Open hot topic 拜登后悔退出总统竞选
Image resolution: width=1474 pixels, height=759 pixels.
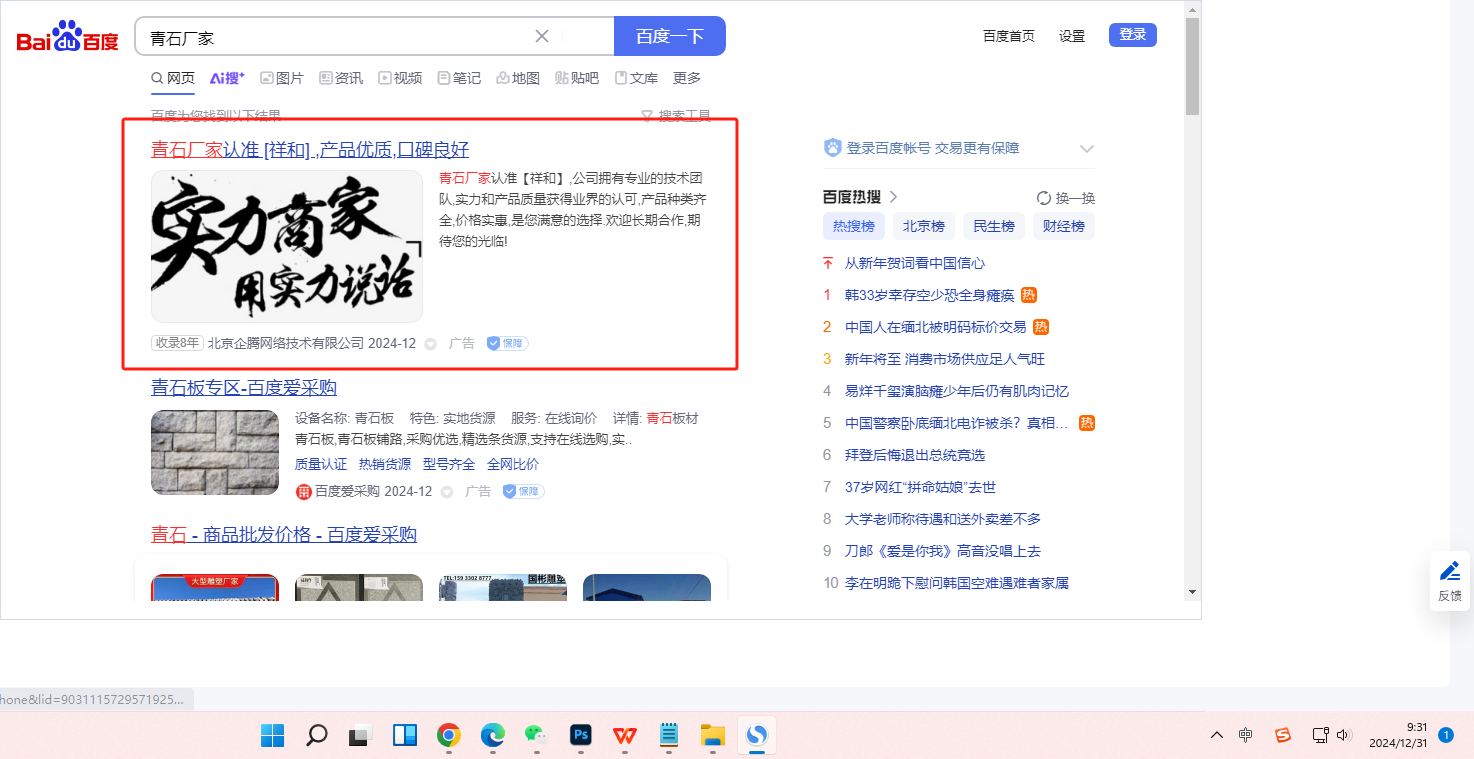tap(915, 455)
